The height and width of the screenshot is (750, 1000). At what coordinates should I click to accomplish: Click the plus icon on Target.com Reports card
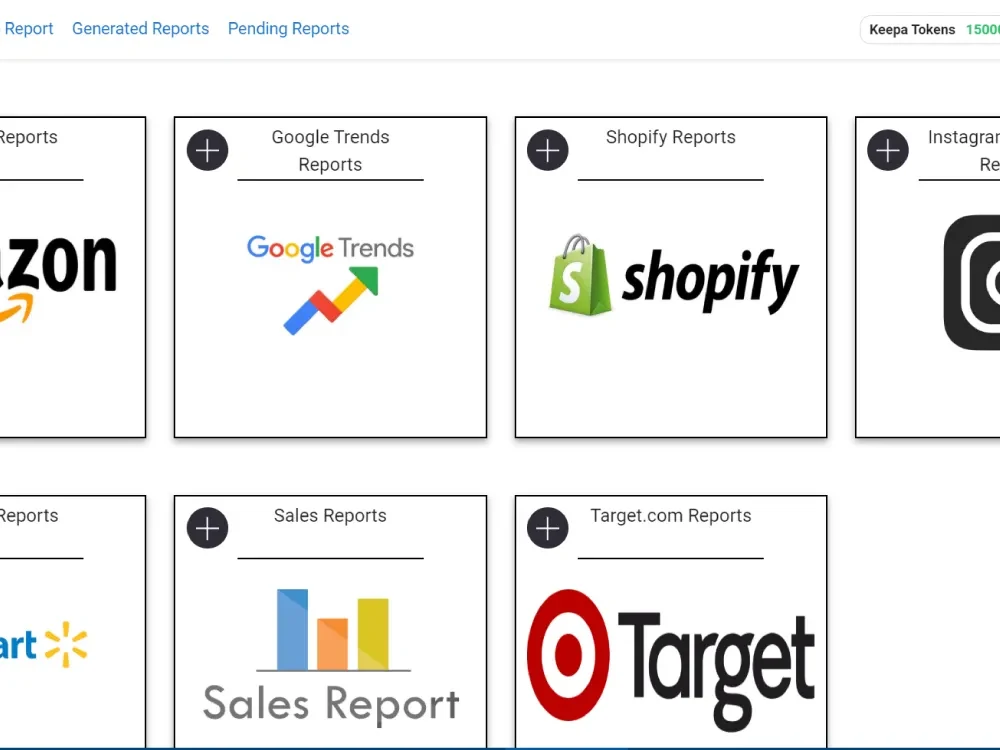(547, 528)
